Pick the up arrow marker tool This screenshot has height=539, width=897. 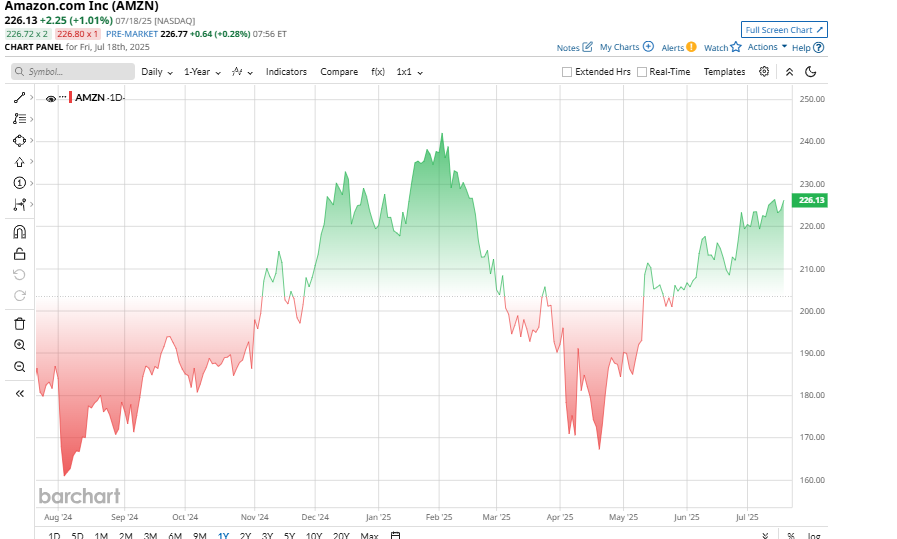pyautogui.click(x=19, y=162)
